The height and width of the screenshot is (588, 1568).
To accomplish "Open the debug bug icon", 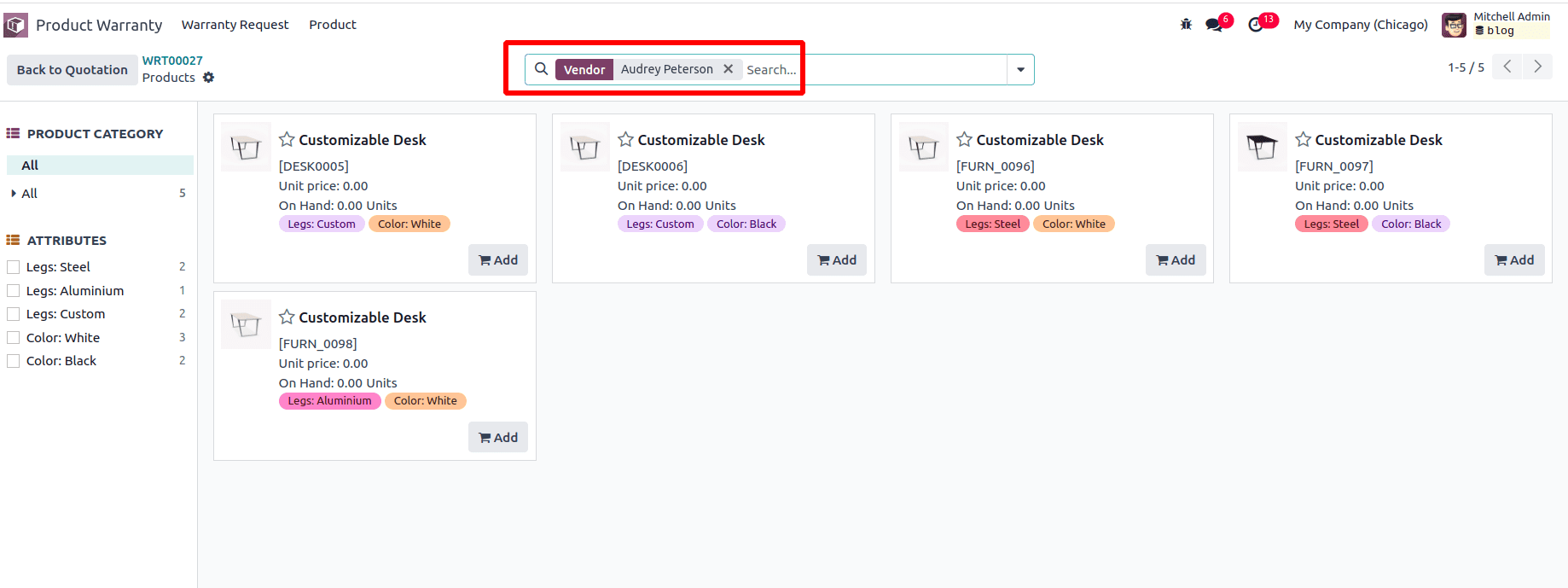I will [1186, 25].
